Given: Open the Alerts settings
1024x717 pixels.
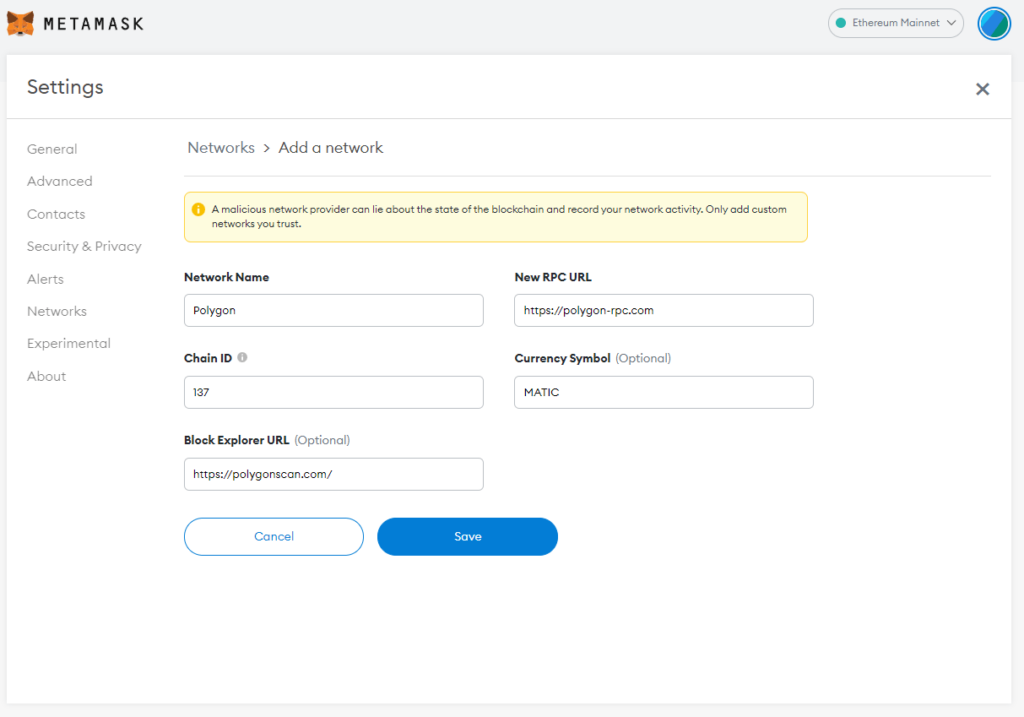Looking at the screenshot, I should (45, 279).
